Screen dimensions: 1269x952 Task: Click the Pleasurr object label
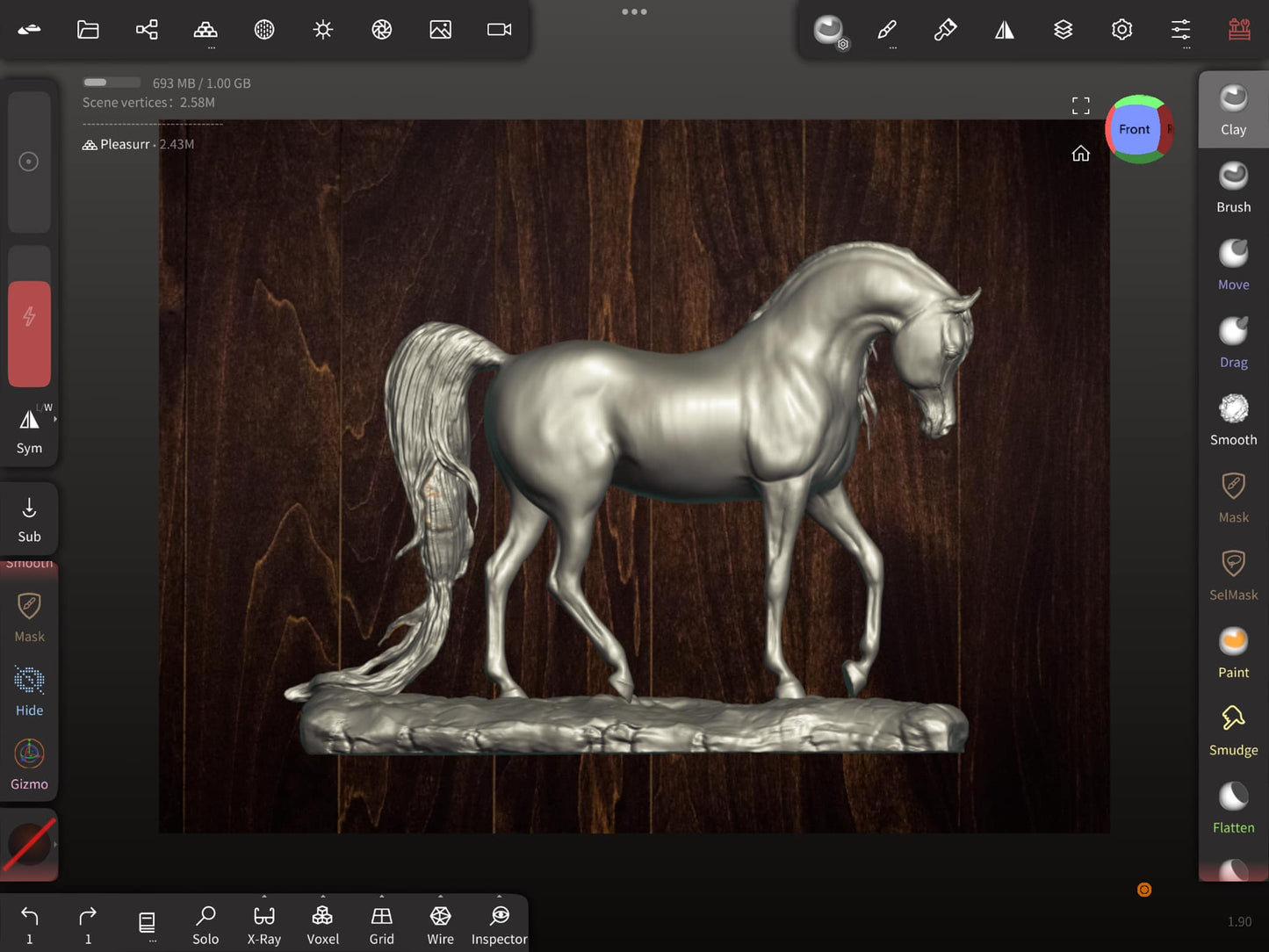125,144
